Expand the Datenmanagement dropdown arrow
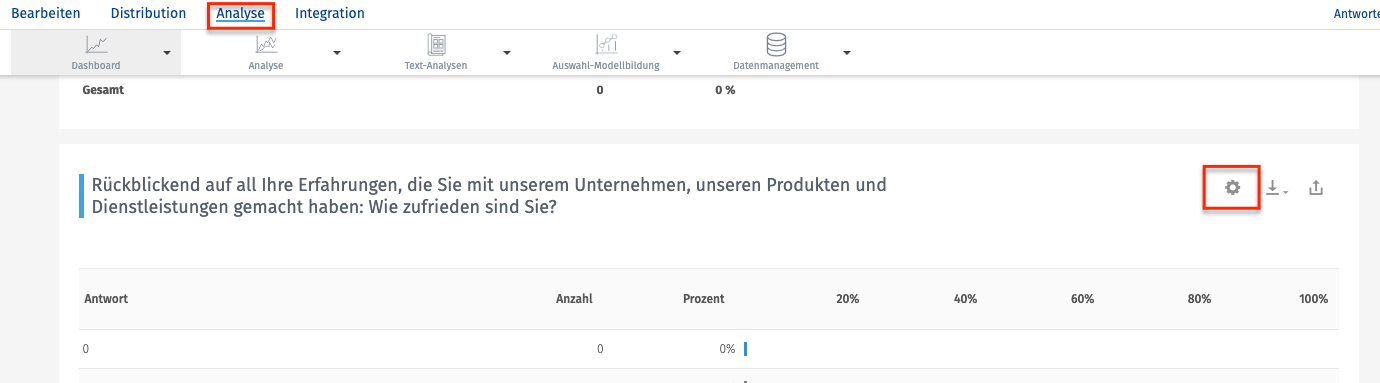Viewport: 1380px width, 383px height. (847, 53)
